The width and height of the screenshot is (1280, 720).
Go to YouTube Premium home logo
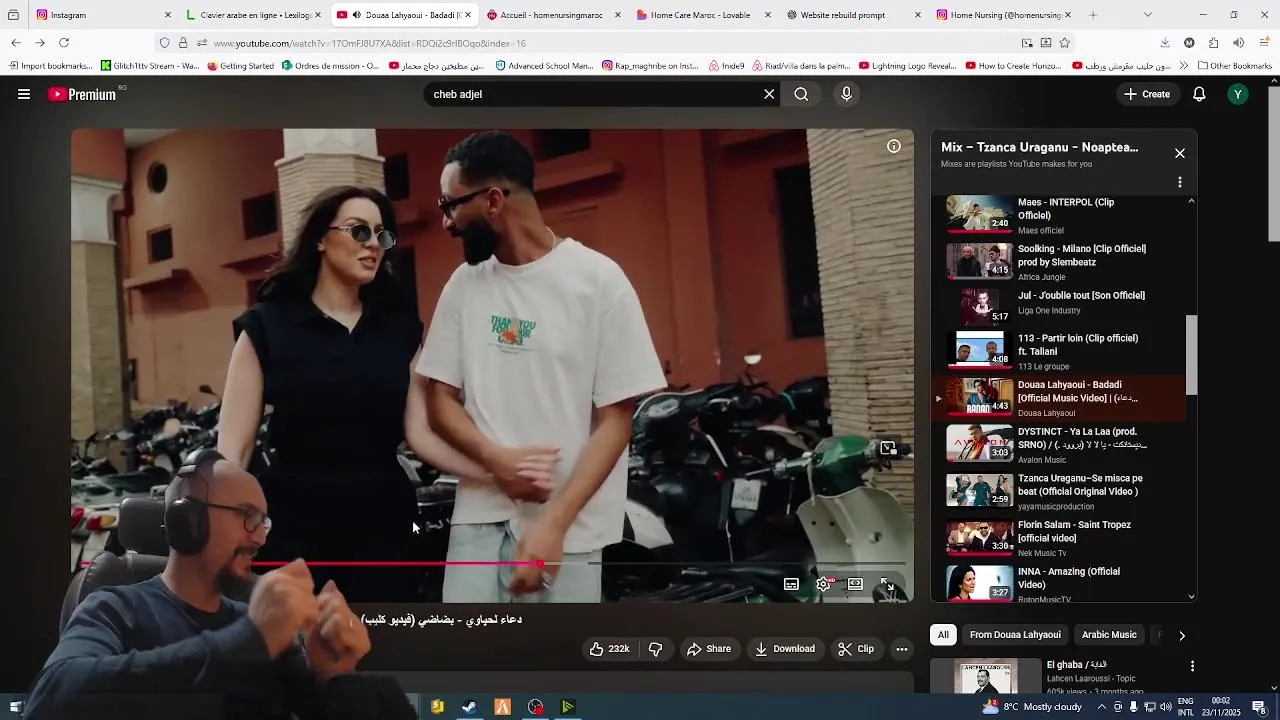click(x=82, y=94)
